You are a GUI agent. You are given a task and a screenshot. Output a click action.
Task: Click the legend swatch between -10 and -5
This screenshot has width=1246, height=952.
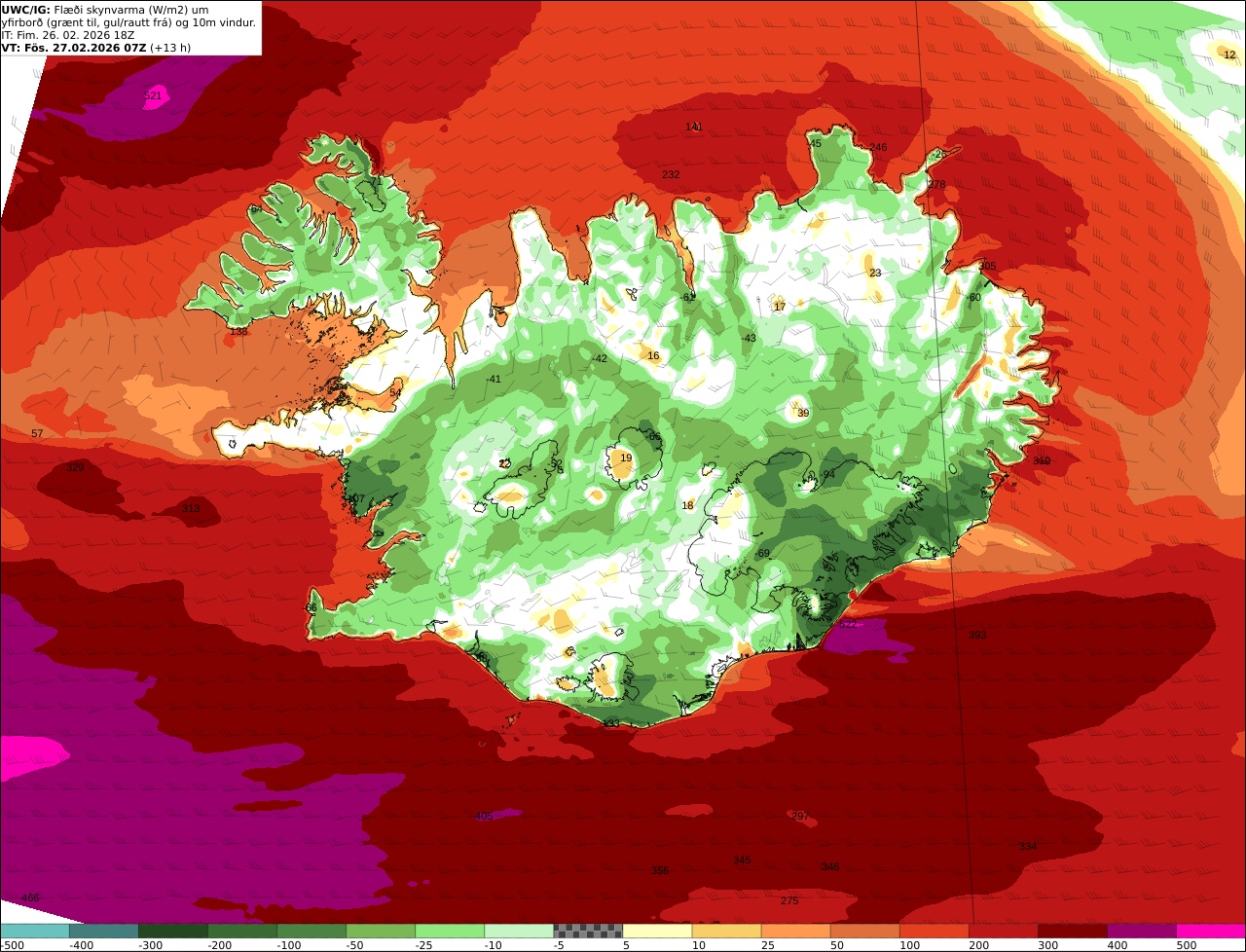coord(519,931)
